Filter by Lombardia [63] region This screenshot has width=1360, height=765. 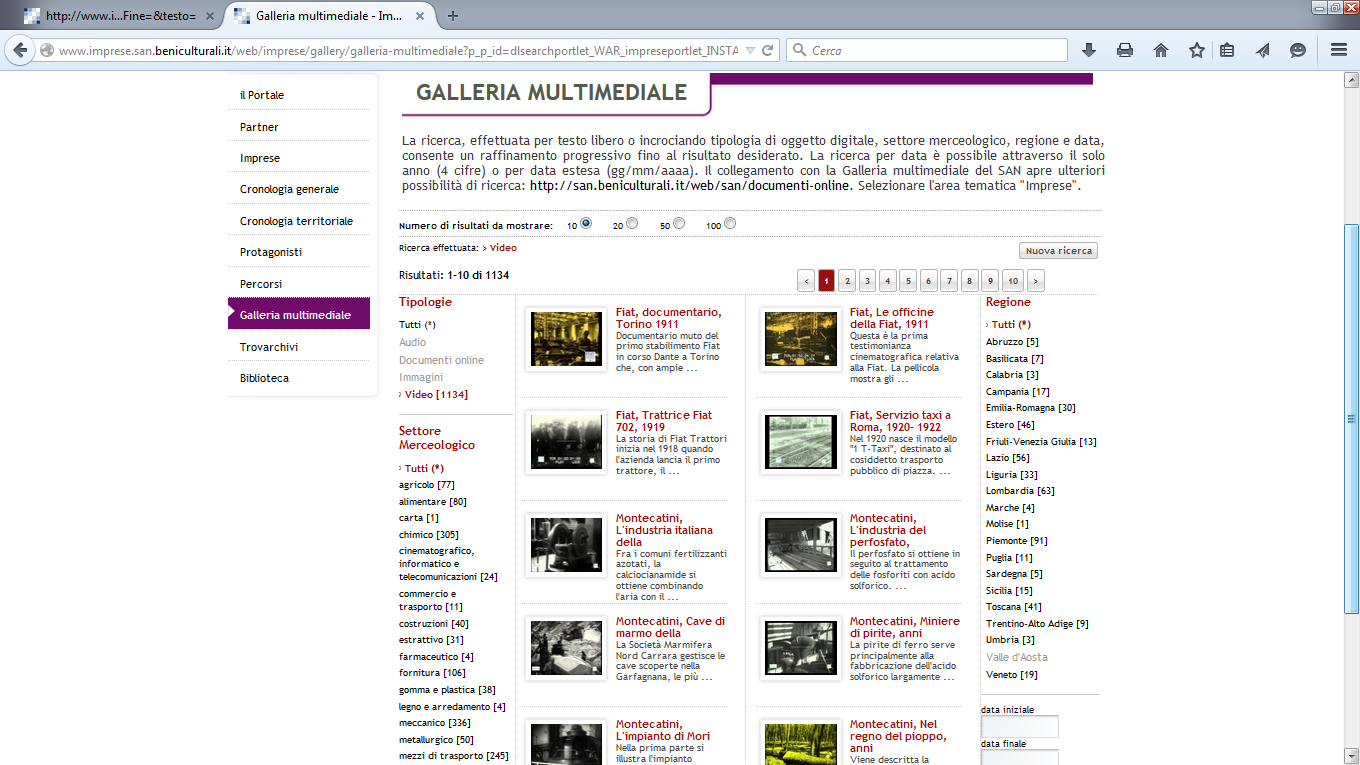[x=1020, y=491]
